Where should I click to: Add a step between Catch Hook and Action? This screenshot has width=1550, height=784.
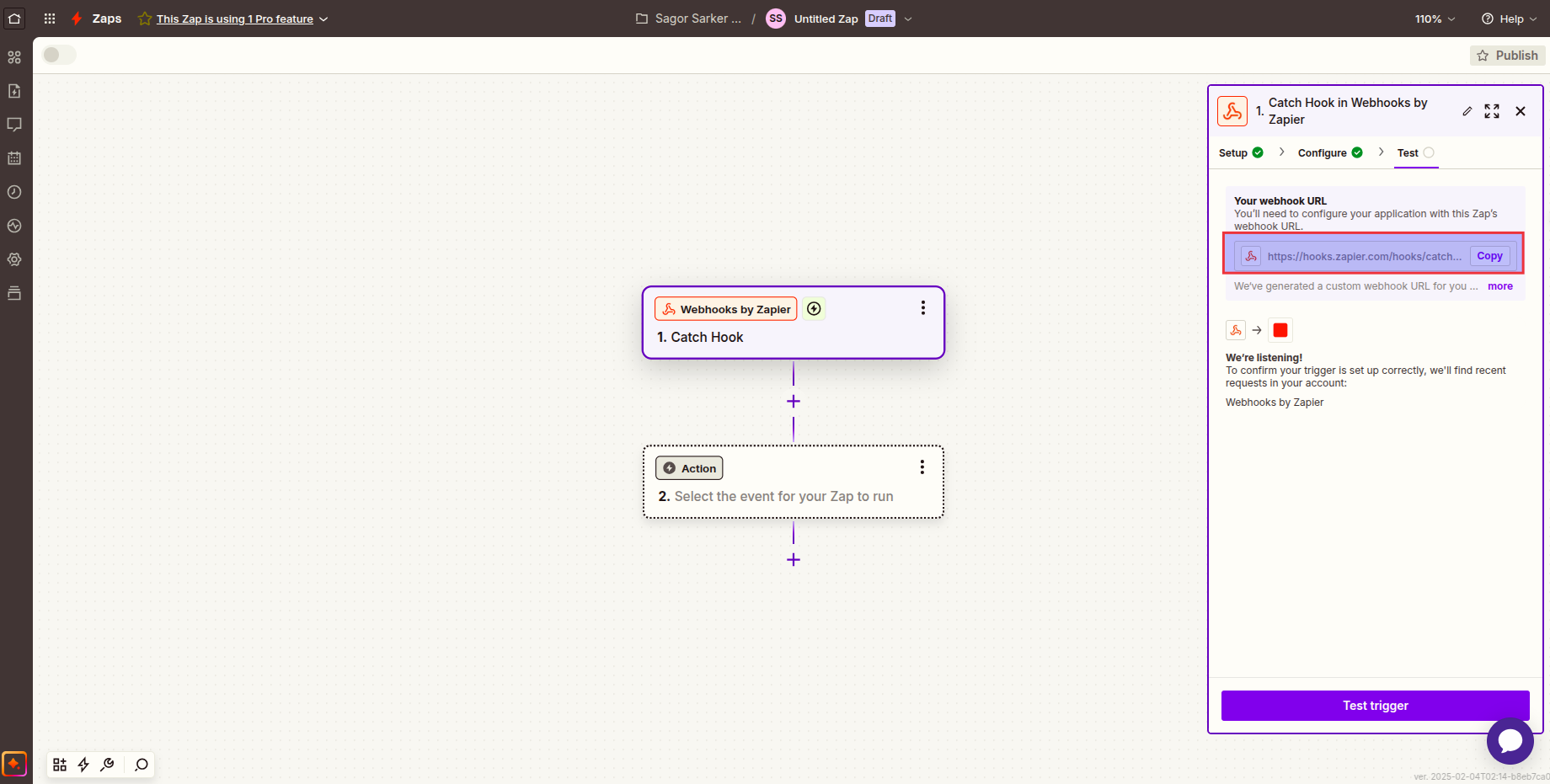click(794, 402)
